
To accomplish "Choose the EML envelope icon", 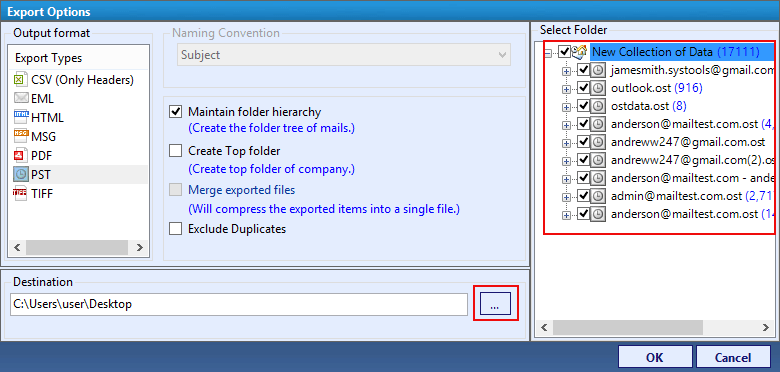I will [x=21, y=99].
